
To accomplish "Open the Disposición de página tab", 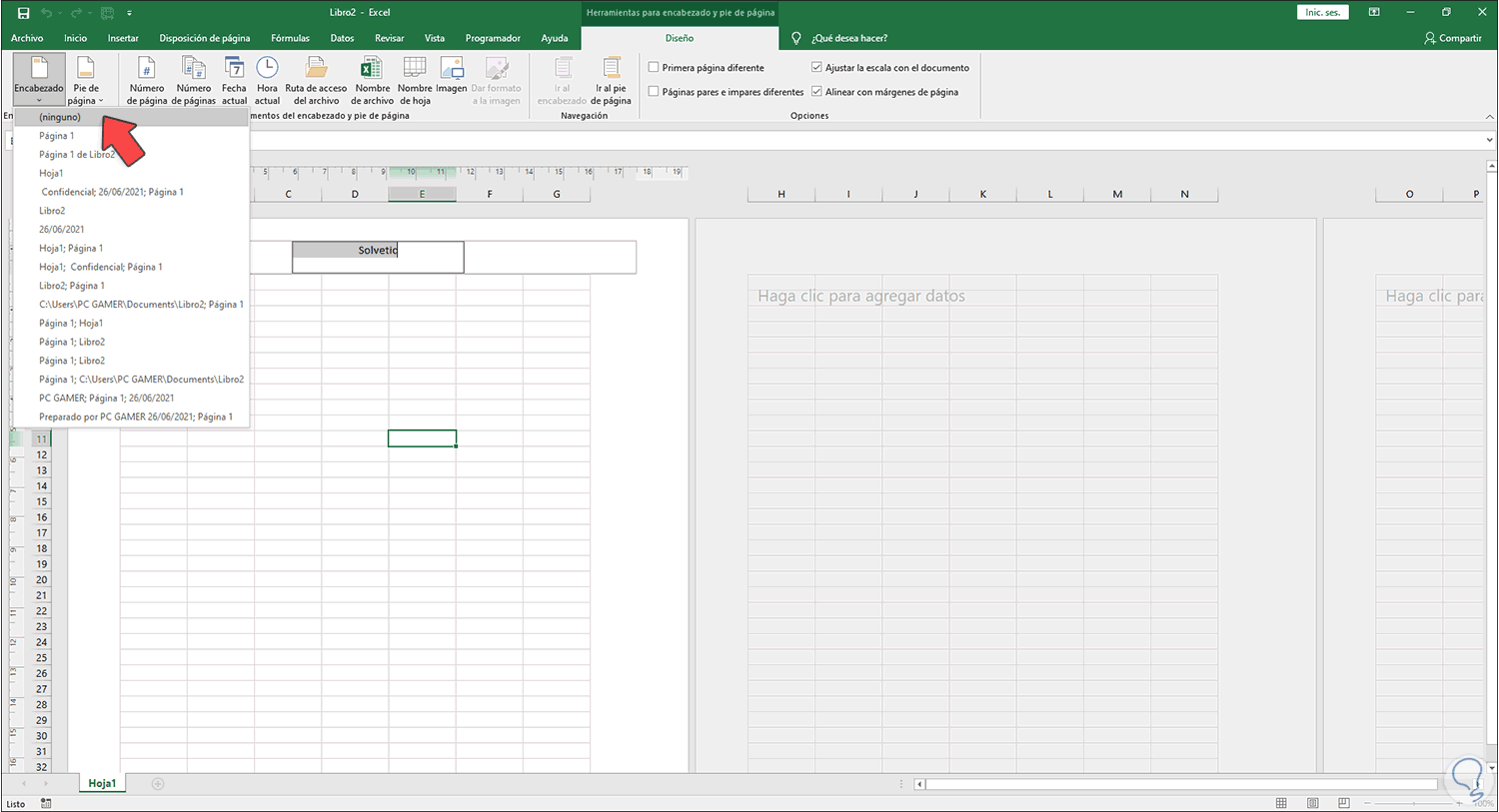I will [x=205, y=38].
